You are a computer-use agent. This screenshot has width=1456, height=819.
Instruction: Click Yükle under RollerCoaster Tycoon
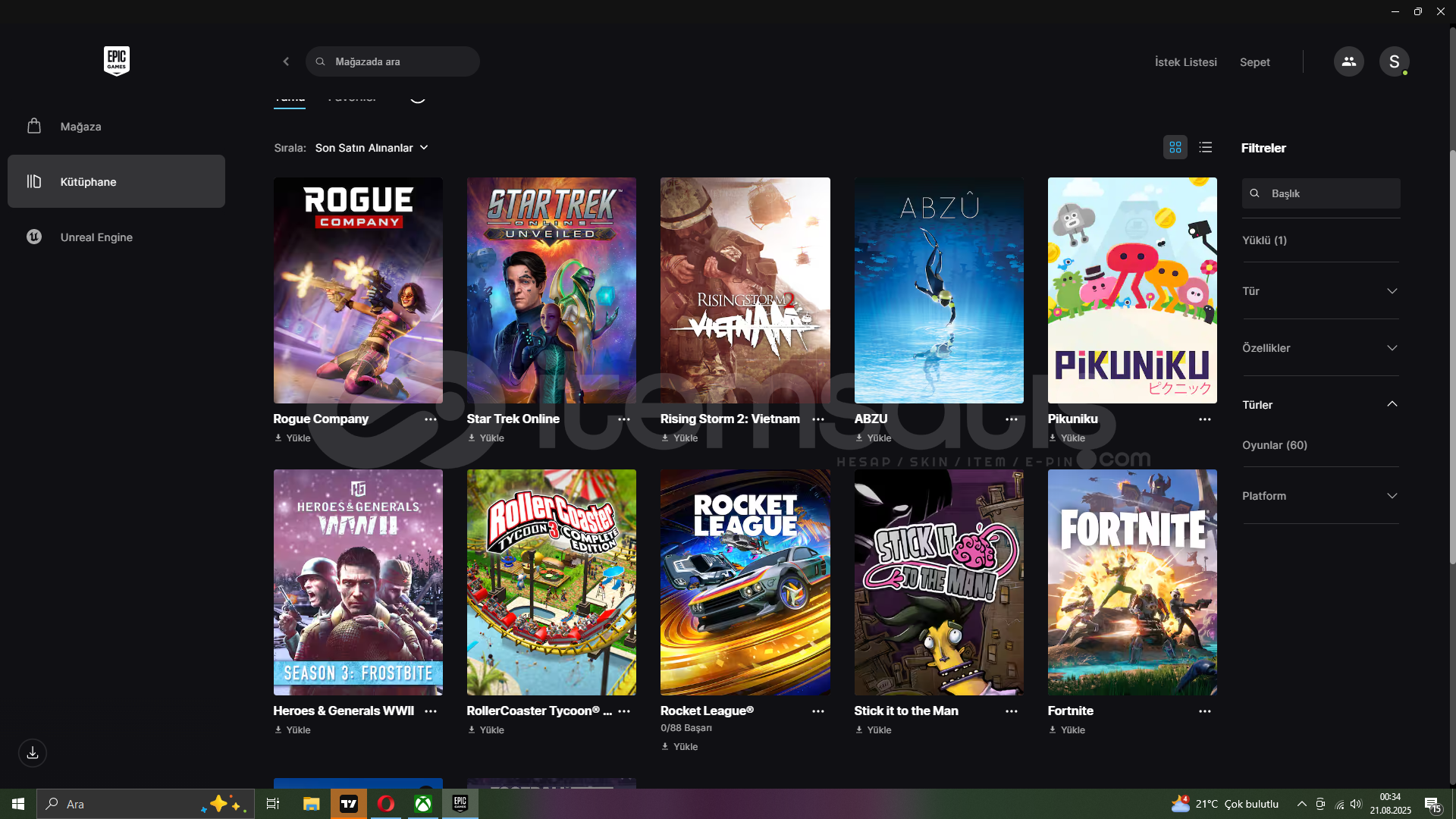(486, 730)
